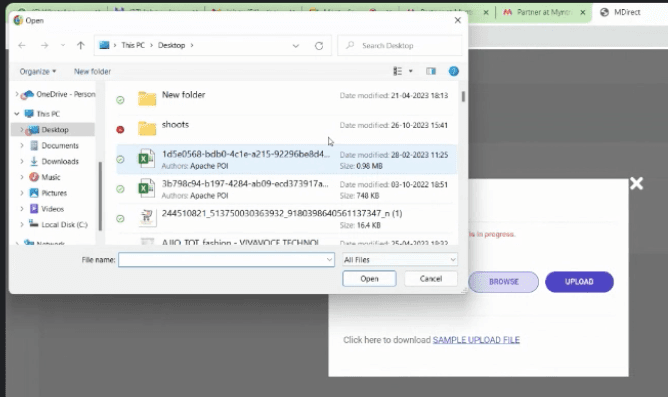668x397 pixels.
Task: Click the Desktop breadcrumb in address bar
Action: click(x=171, y=45)
